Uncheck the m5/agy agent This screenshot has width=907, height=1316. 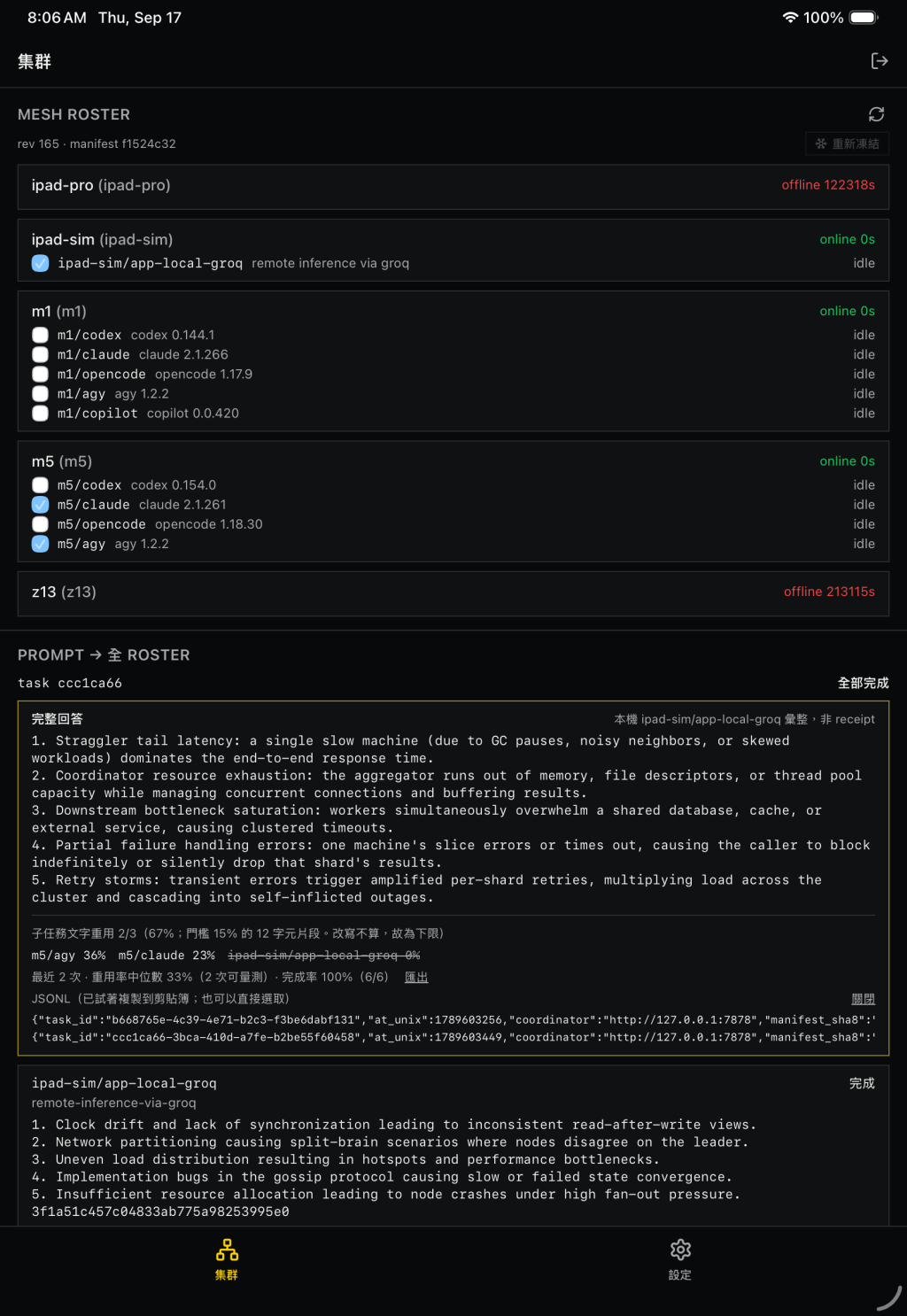pos(40,544)
